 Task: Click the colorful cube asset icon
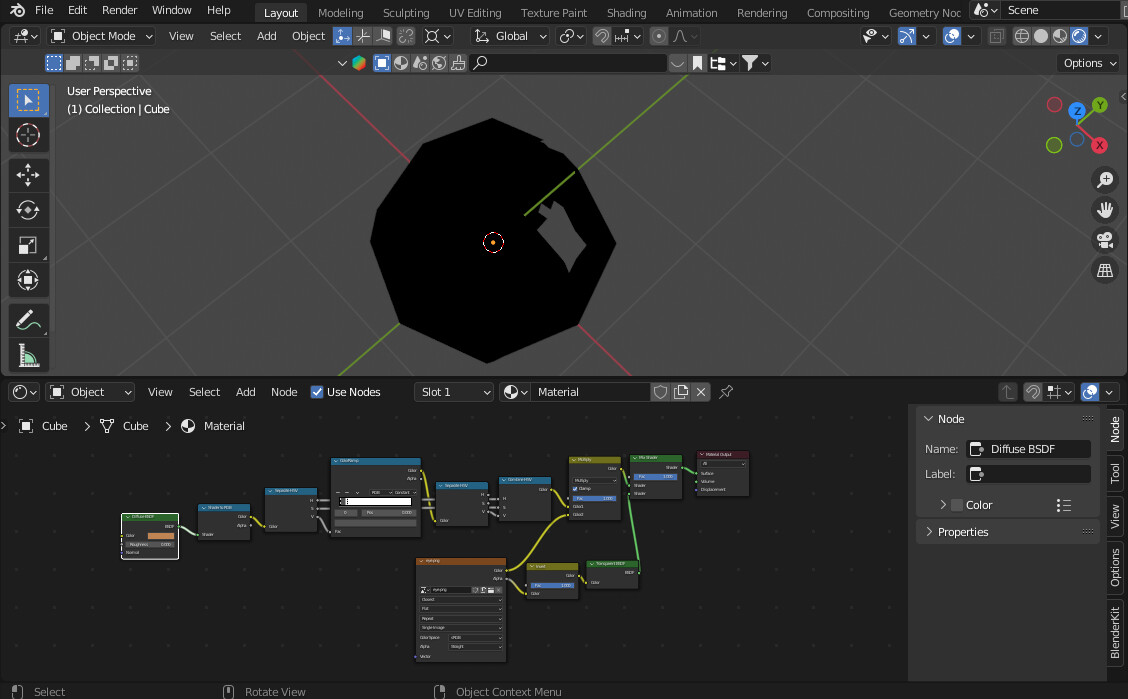(x=359, y=63)
